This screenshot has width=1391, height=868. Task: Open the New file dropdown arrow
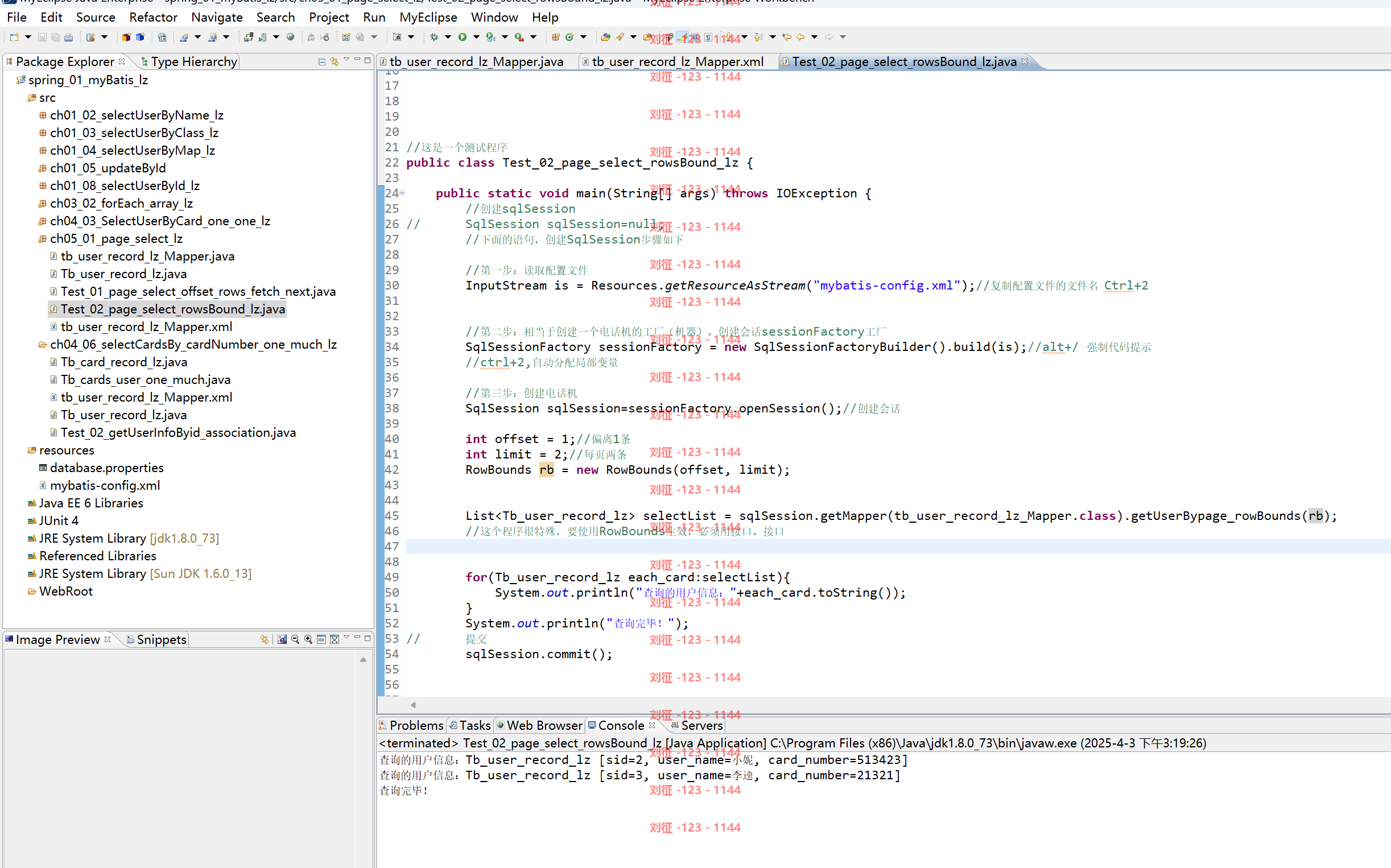(27, 38)
